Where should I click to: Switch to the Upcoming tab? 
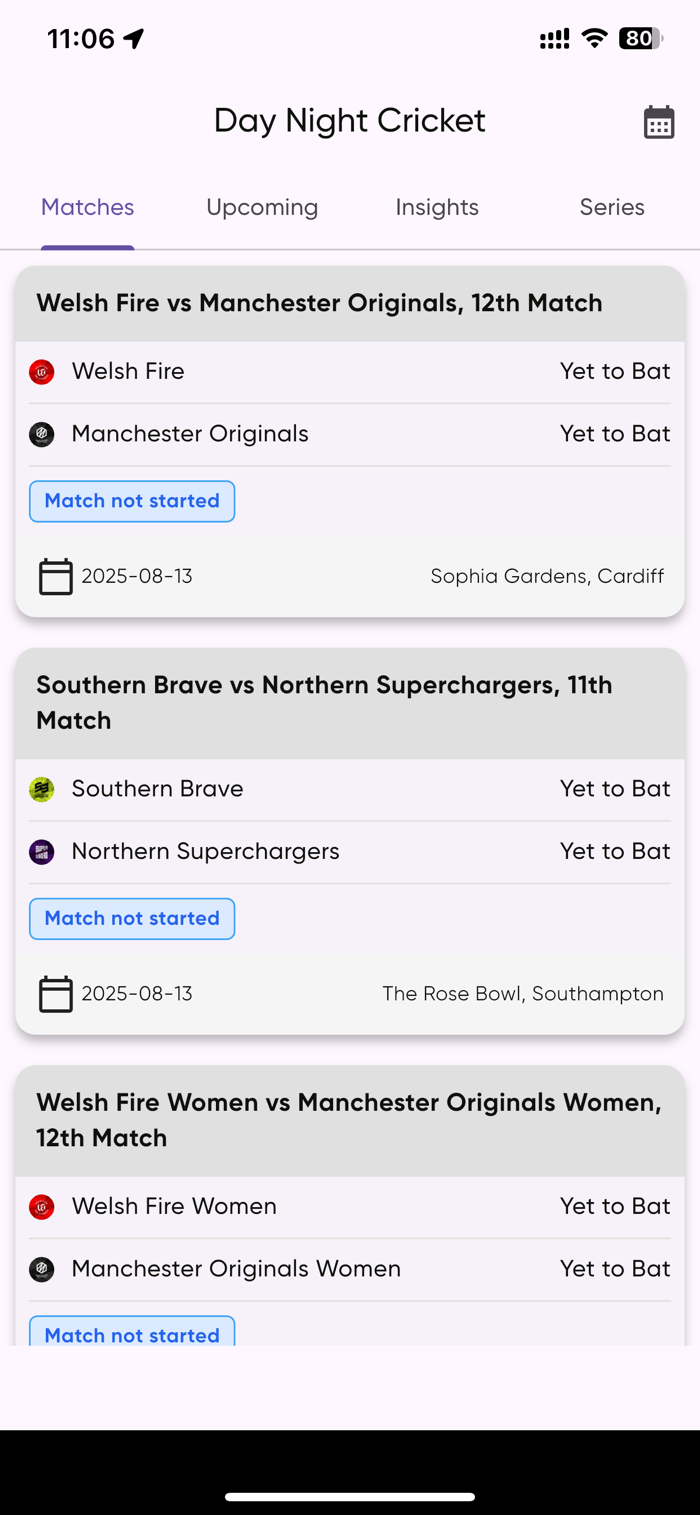(x=262, y=208)
